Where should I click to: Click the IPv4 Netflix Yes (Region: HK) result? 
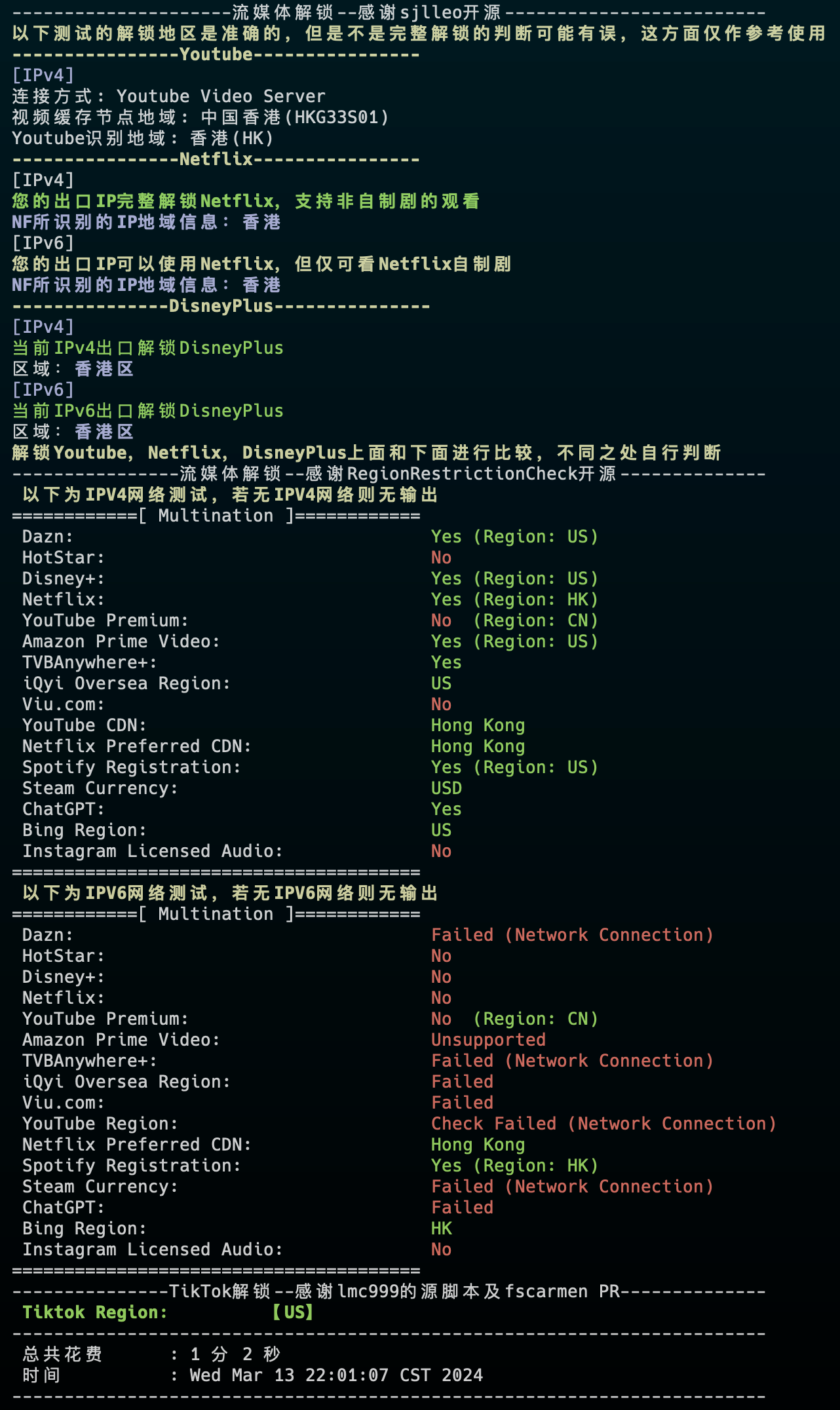[514, 600]
